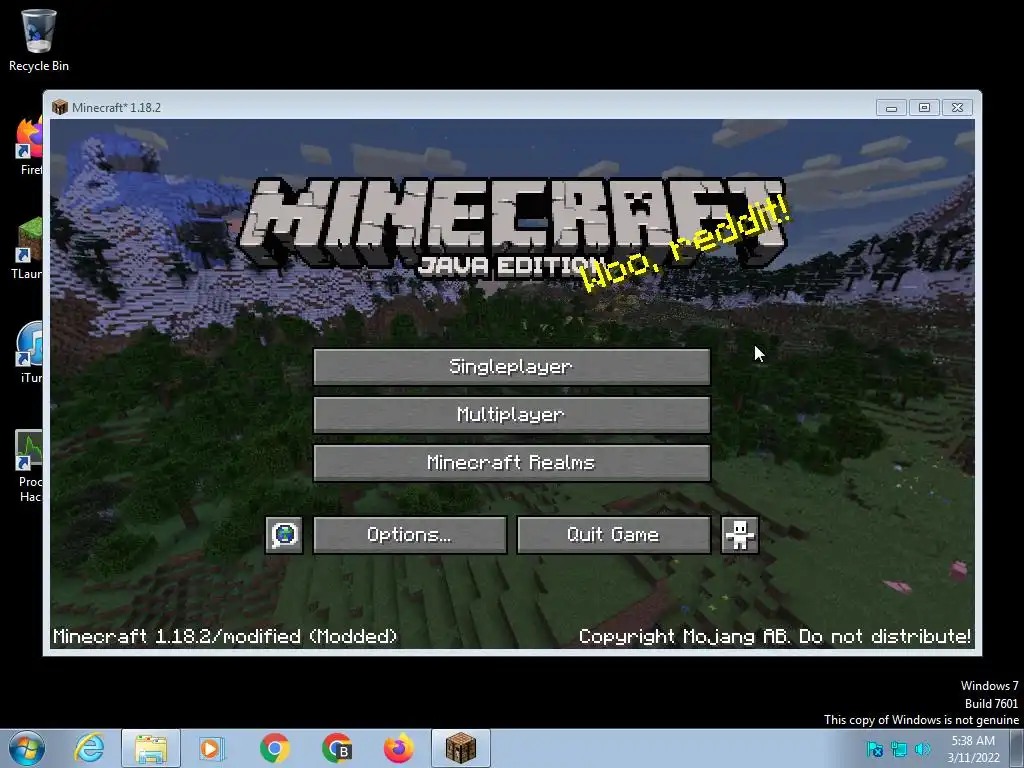Viewport: 1024px width, 768px height.
Task: Click the Show desktop button
Action: tap(1017, 748)
